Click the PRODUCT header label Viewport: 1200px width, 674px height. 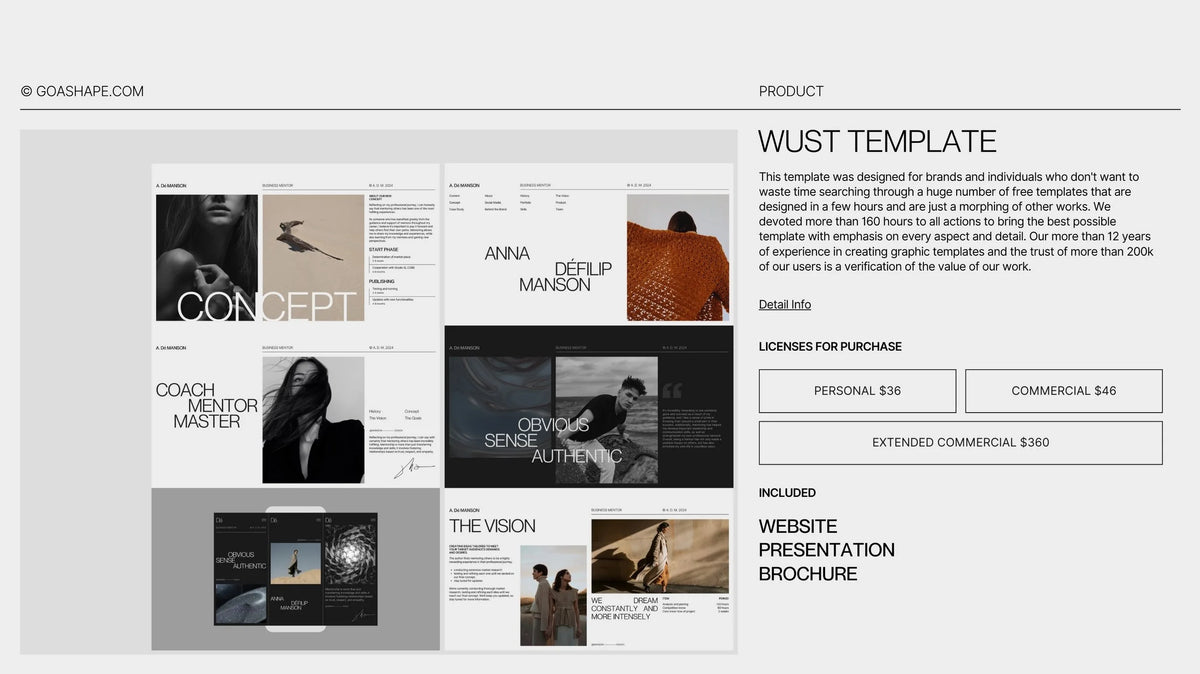791,91
